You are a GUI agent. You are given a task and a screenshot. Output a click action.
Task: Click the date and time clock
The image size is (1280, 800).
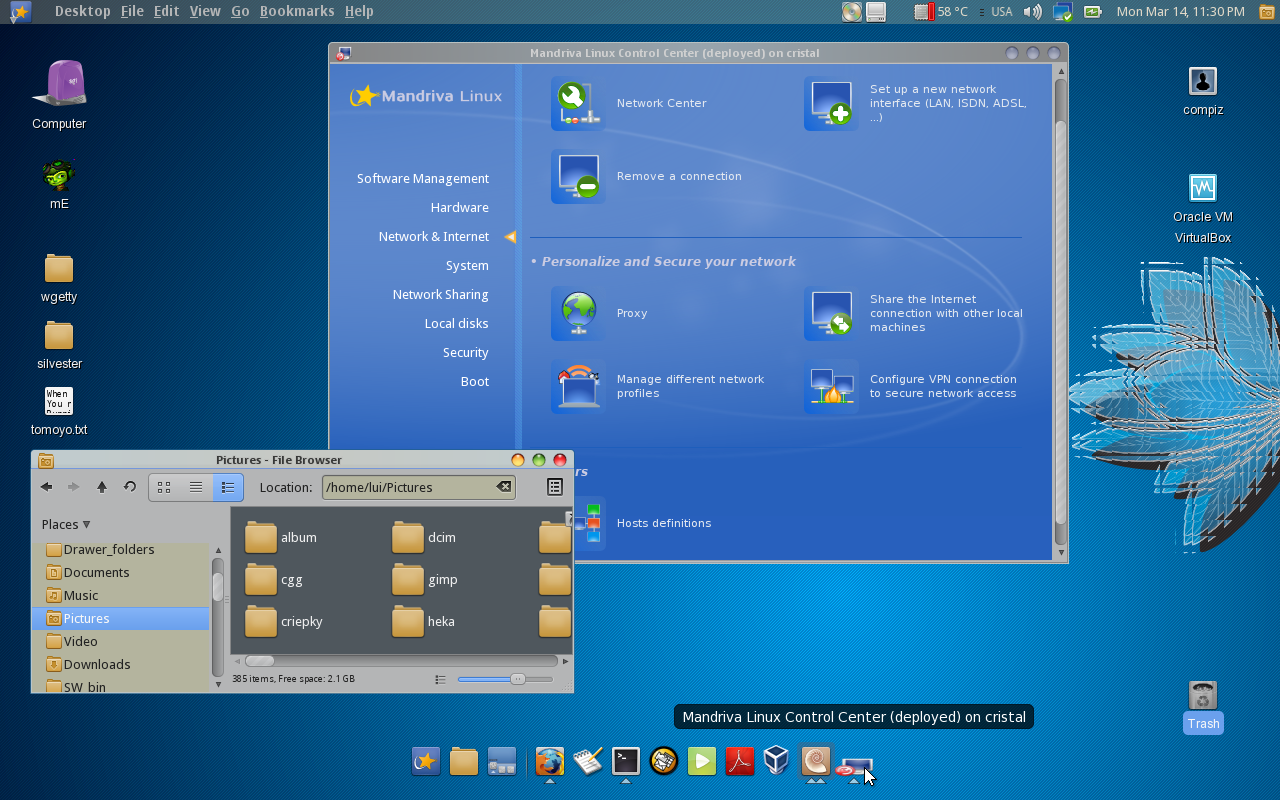click(1180, 12)
